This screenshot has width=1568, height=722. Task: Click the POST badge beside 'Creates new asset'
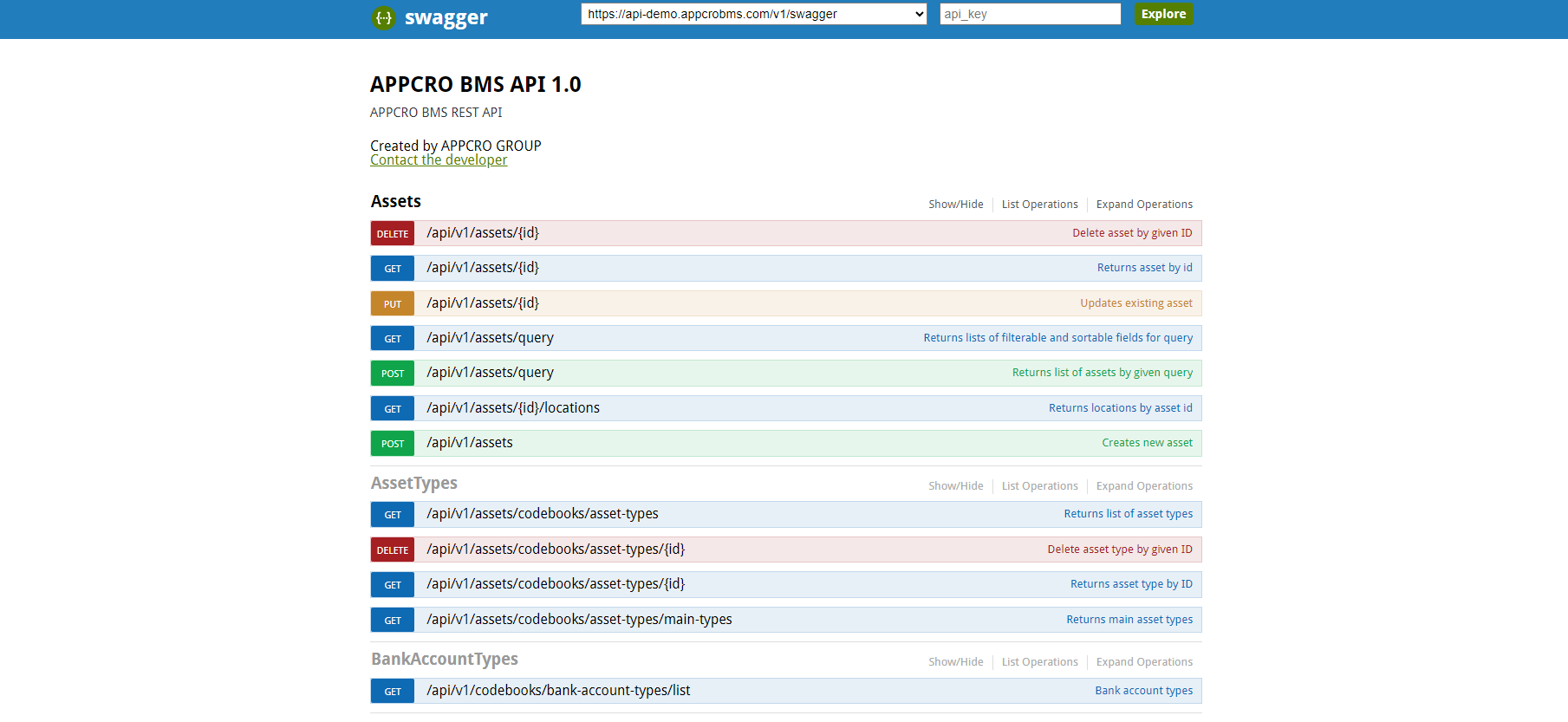[x=393, y=444]
